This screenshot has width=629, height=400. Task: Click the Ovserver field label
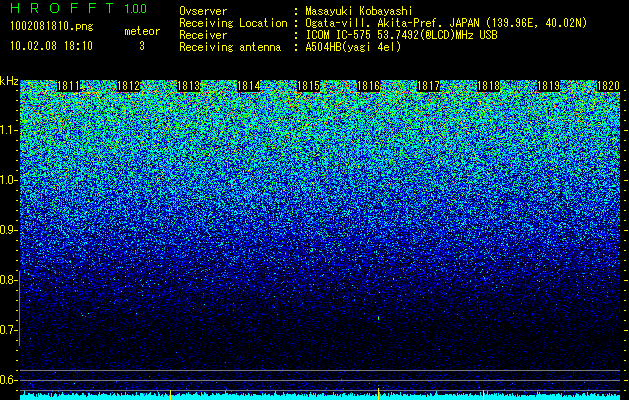(x=203, y=11)
